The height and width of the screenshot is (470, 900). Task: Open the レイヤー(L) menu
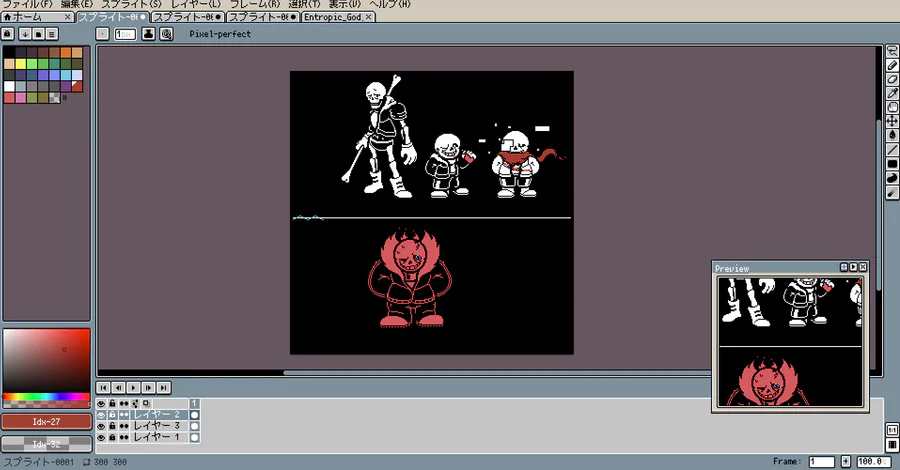click(196, 4)
